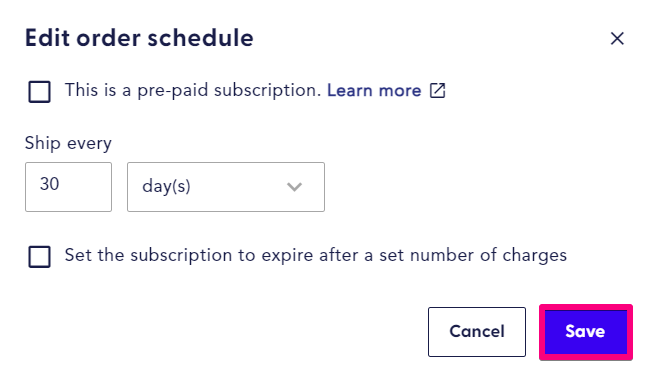Click the 'Set the subscription to expire' label text

pyautogui.click(x=316, y=255)
